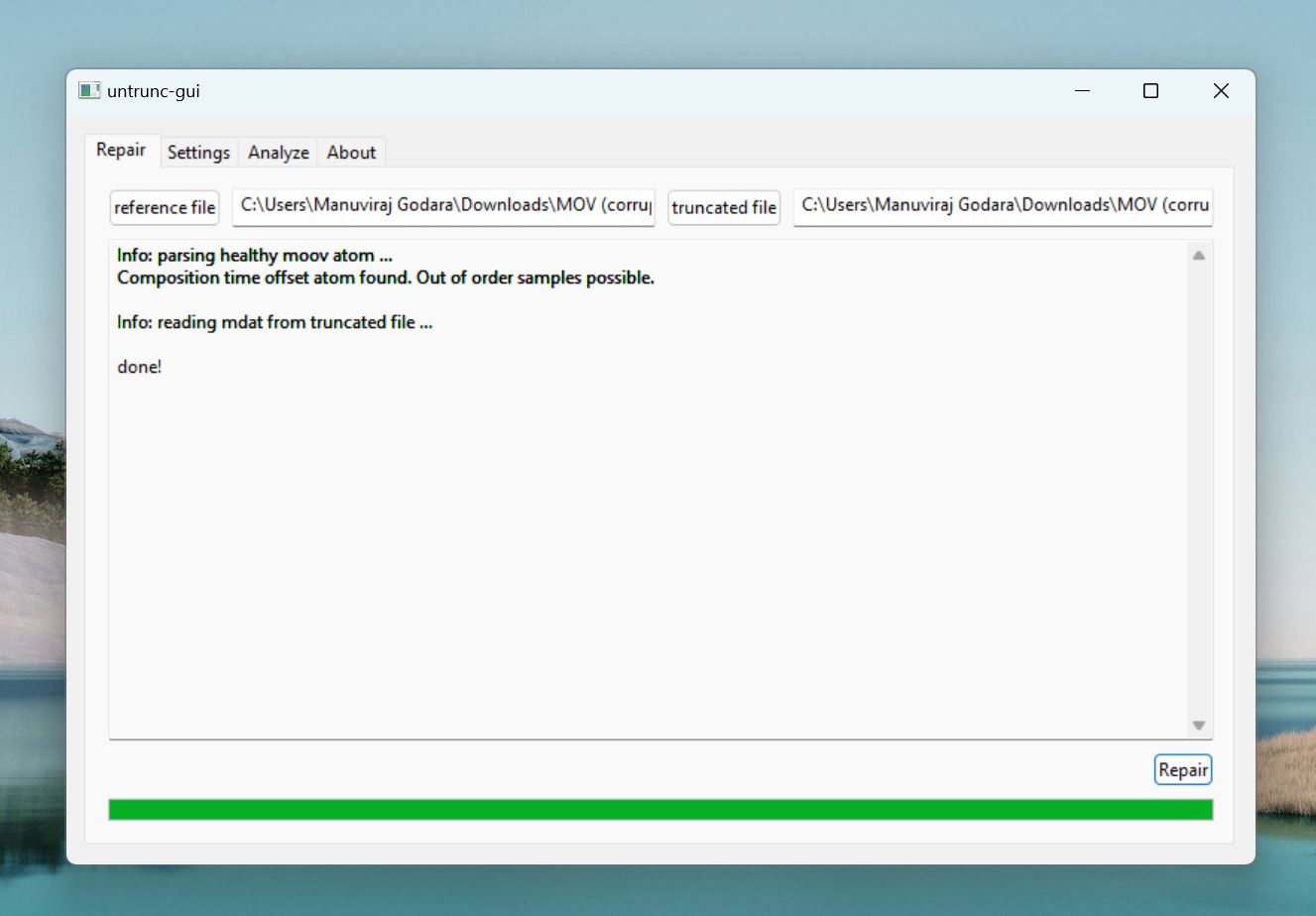Click the reading mdat info message
The image size is (1316, 916).
pos(275,321)
